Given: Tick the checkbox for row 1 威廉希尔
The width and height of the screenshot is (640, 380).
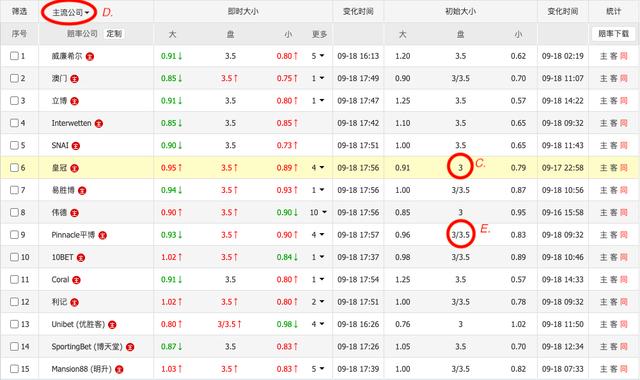Looking at the screenshot, I should click(x=14, y=56).
